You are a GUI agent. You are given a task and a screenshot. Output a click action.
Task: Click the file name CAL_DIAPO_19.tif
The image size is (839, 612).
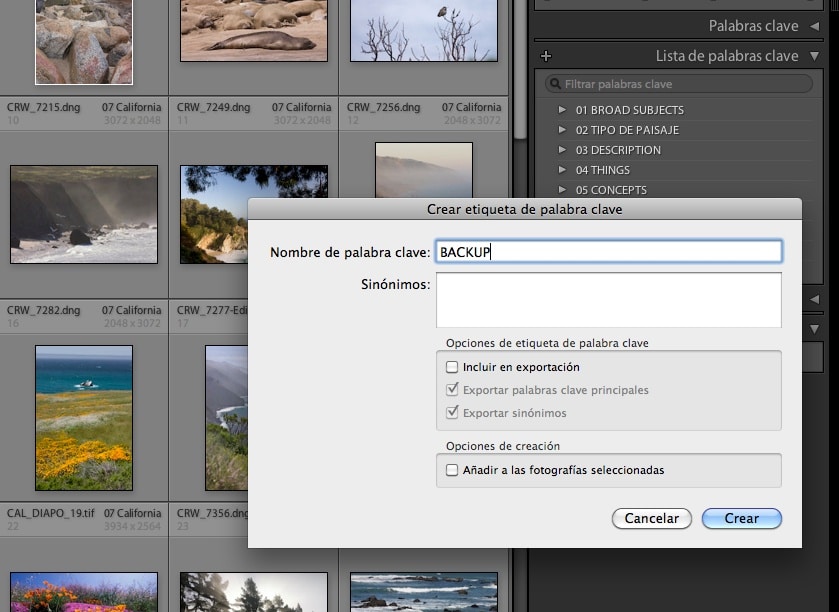point(51,513)
